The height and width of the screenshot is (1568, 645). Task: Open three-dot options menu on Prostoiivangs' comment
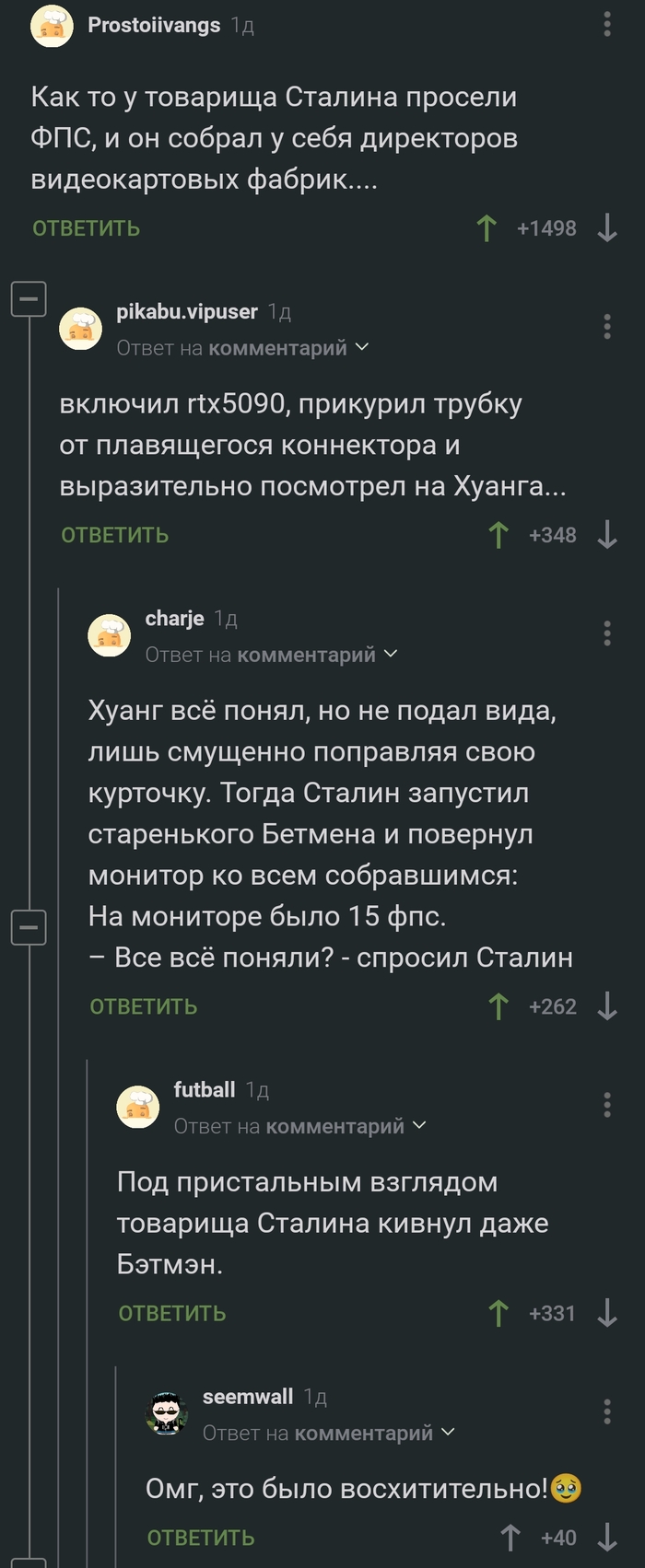606,25
